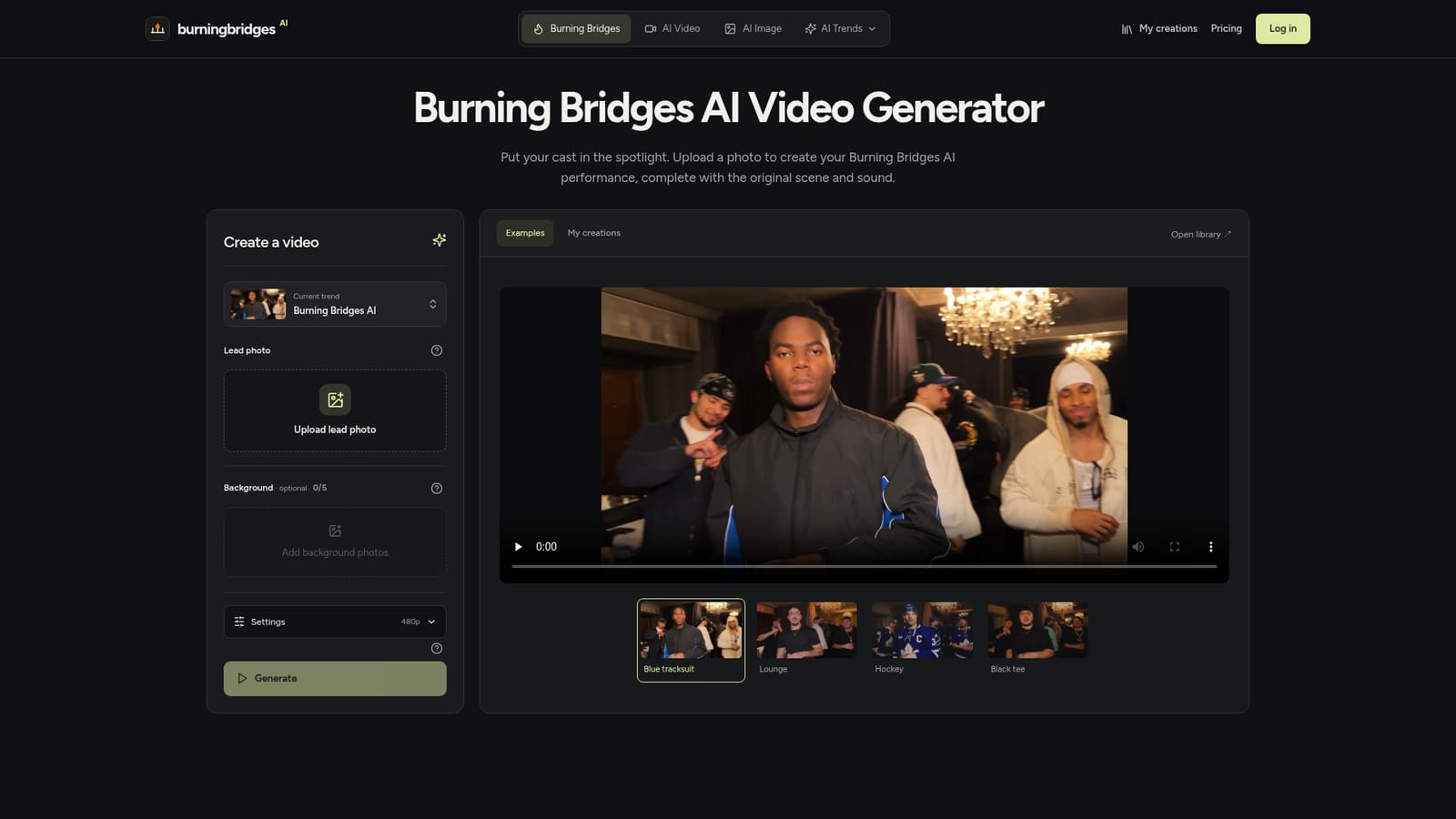This screenshot has height=819, width=1456.
Task: Click the upload lead photo image icon
Action: (335, 399)
